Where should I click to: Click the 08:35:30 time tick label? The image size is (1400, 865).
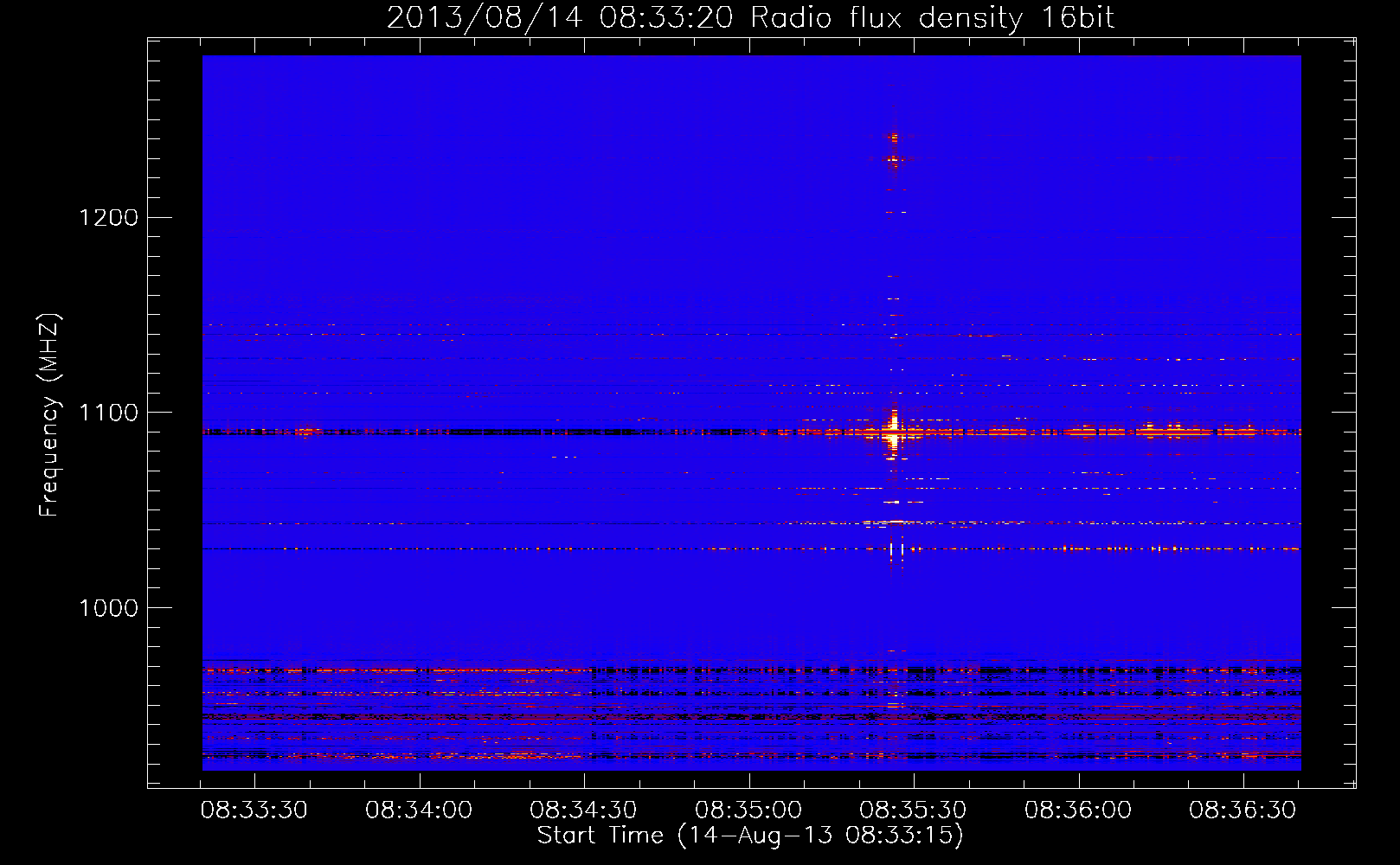[913, 810]
